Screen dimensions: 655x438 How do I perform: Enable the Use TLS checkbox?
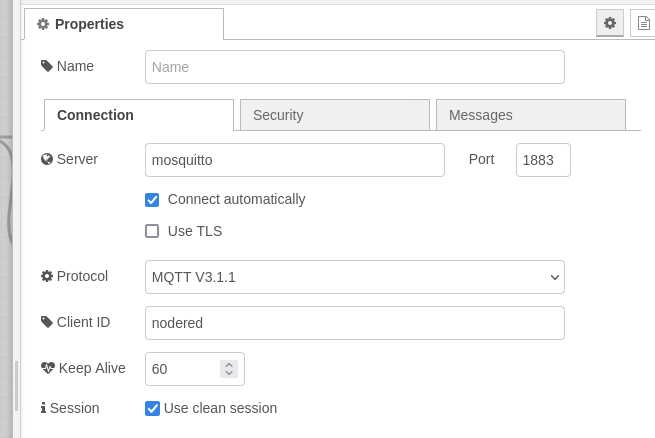(x=152, y=231)
